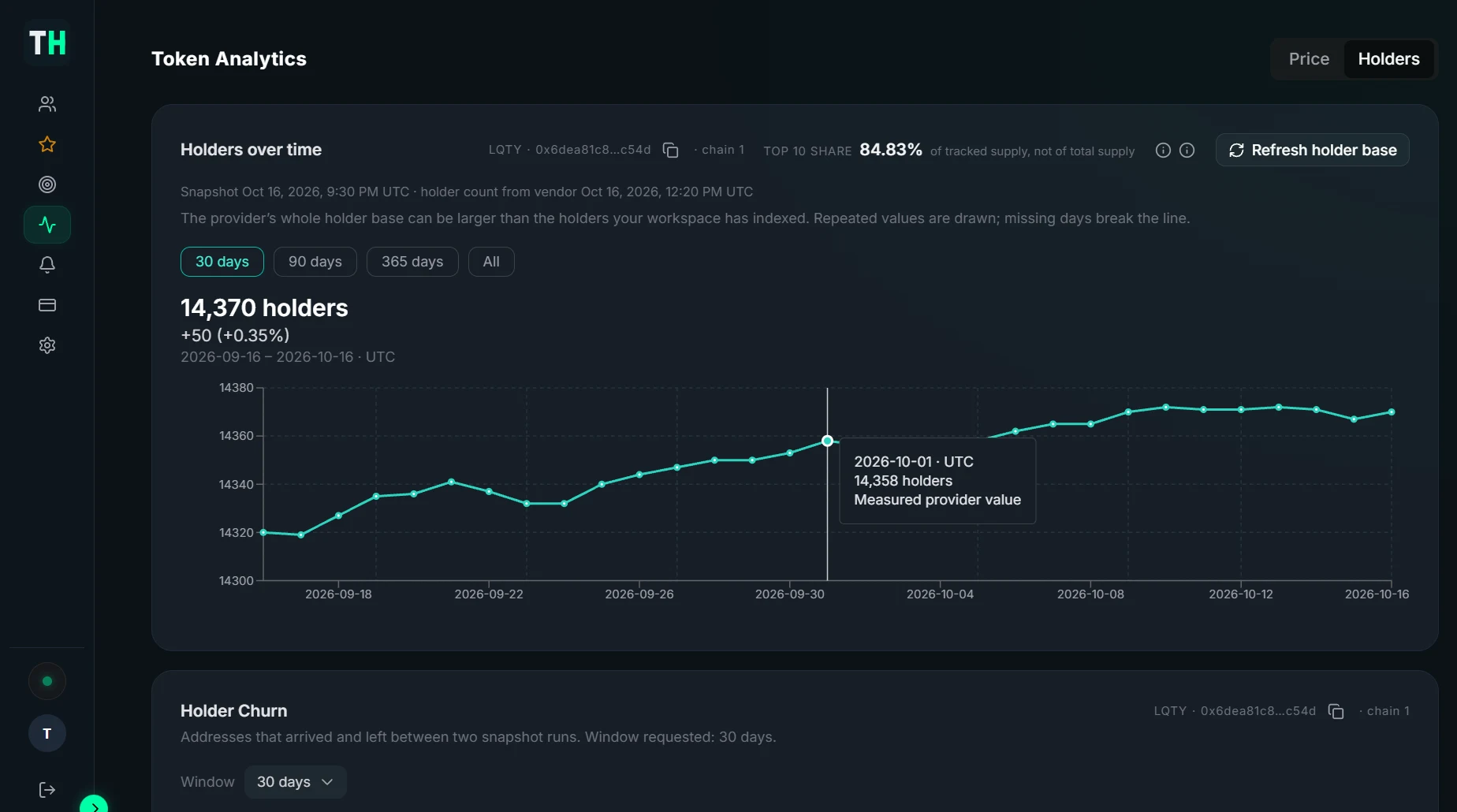Open the users icon in sidebar

(47, 104)
